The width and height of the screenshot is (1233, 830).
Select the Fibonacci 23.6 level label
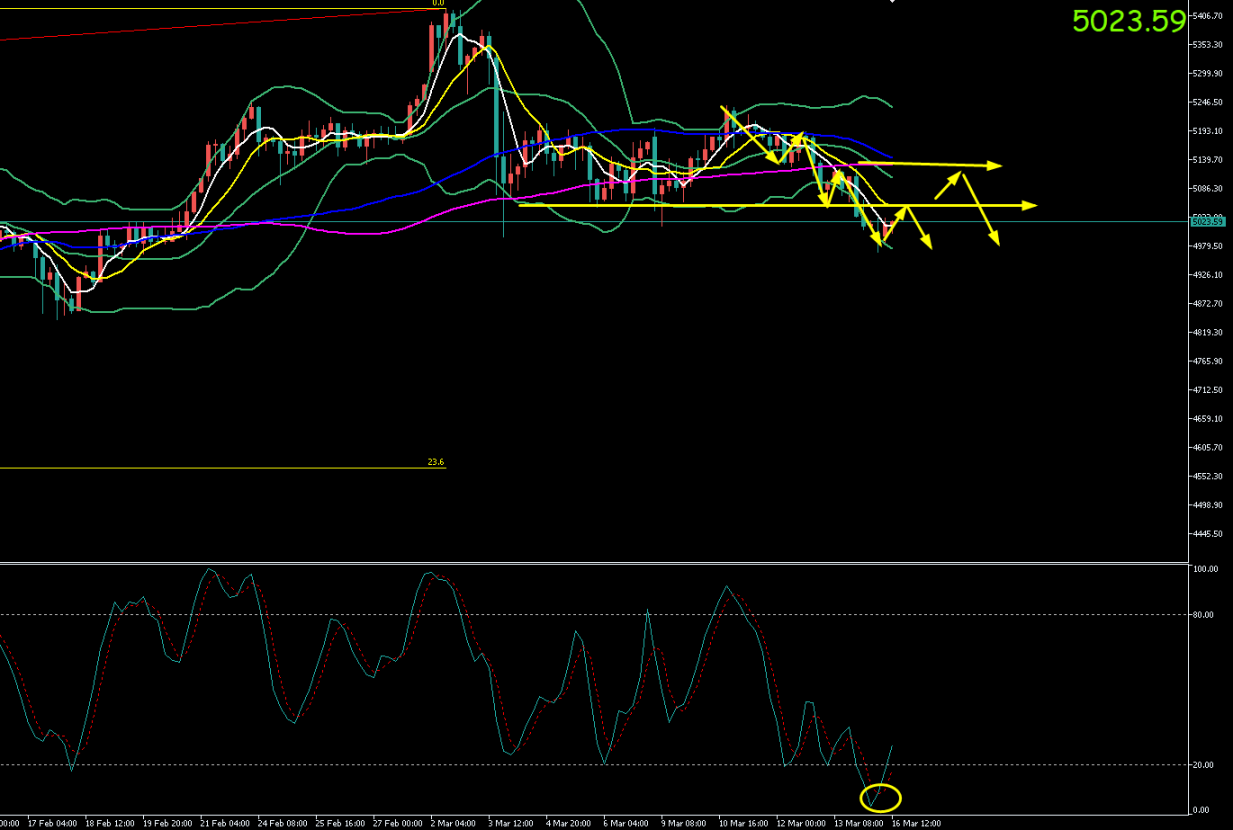pos(436,462)
